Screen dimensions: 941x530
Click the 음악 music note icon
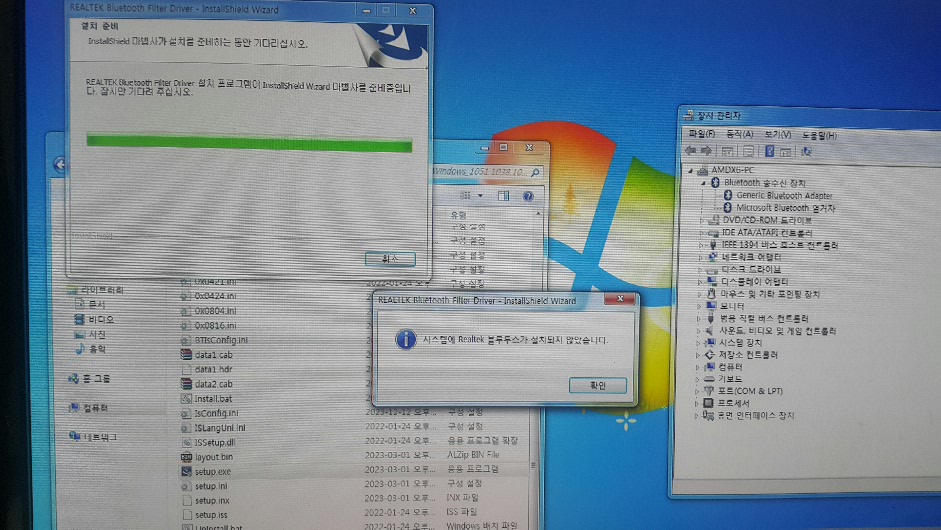79,349
